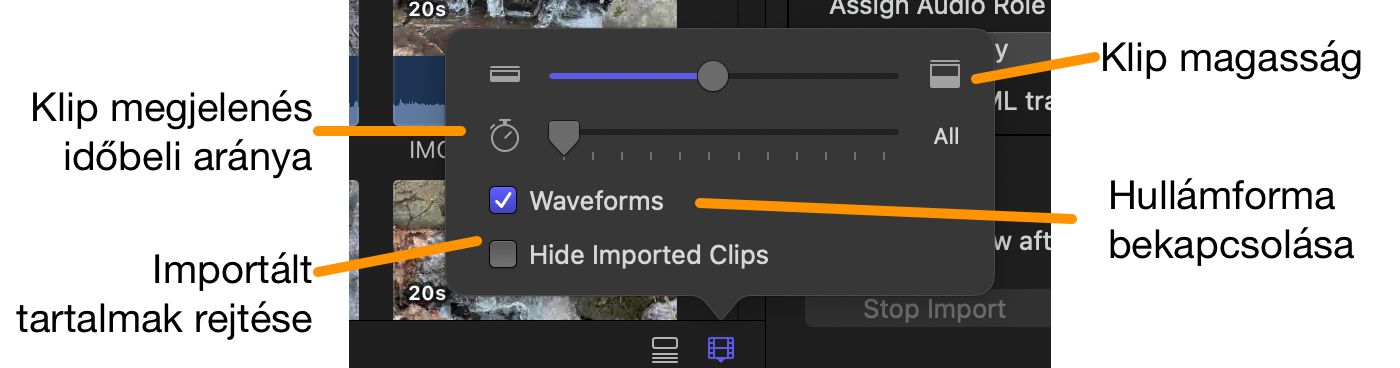The width and height of the screenshot is (1400, 368).
Task: Enable the Hide Imported Clips checkbox
Action: tap(503, 255)
